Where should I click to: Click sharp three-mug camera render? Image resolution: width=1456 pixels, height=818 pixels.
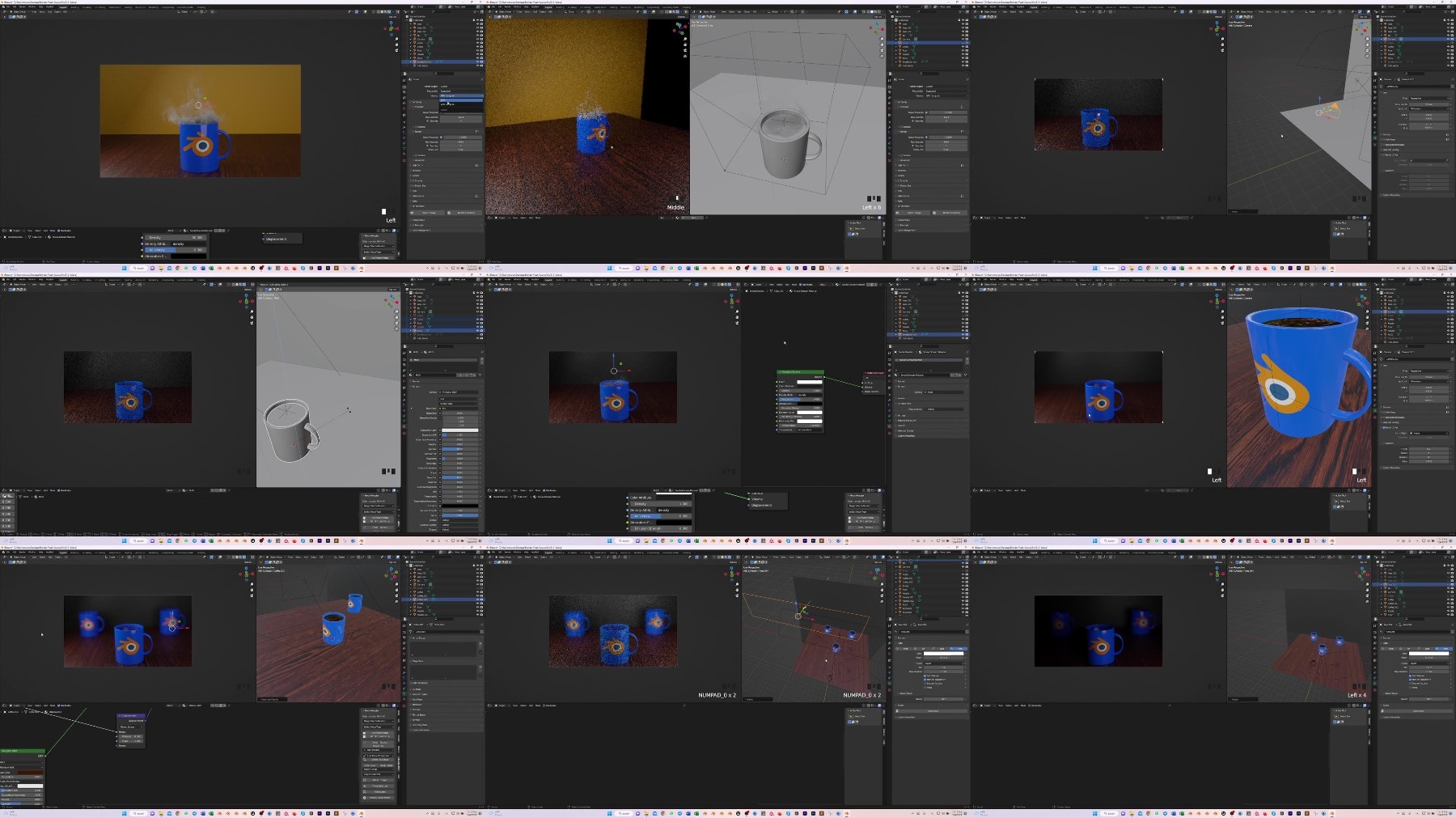click(128, 631)
